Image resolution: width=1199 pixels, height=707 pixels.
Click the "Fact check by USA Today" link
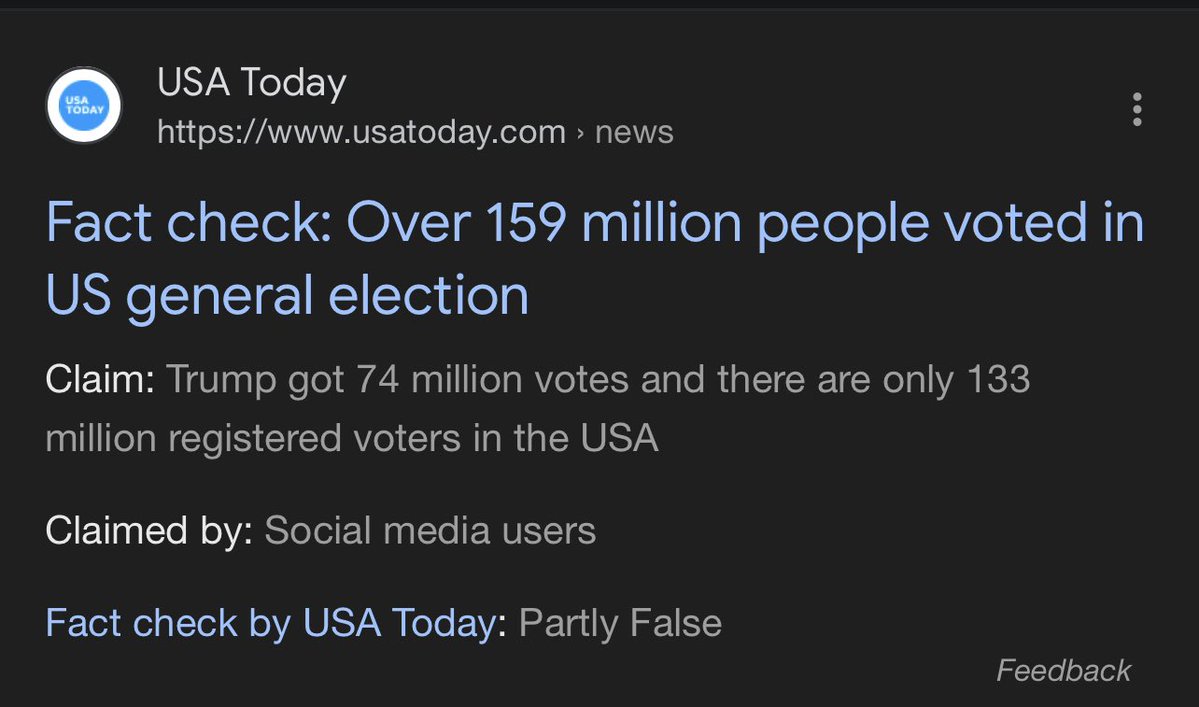(271, 623)
